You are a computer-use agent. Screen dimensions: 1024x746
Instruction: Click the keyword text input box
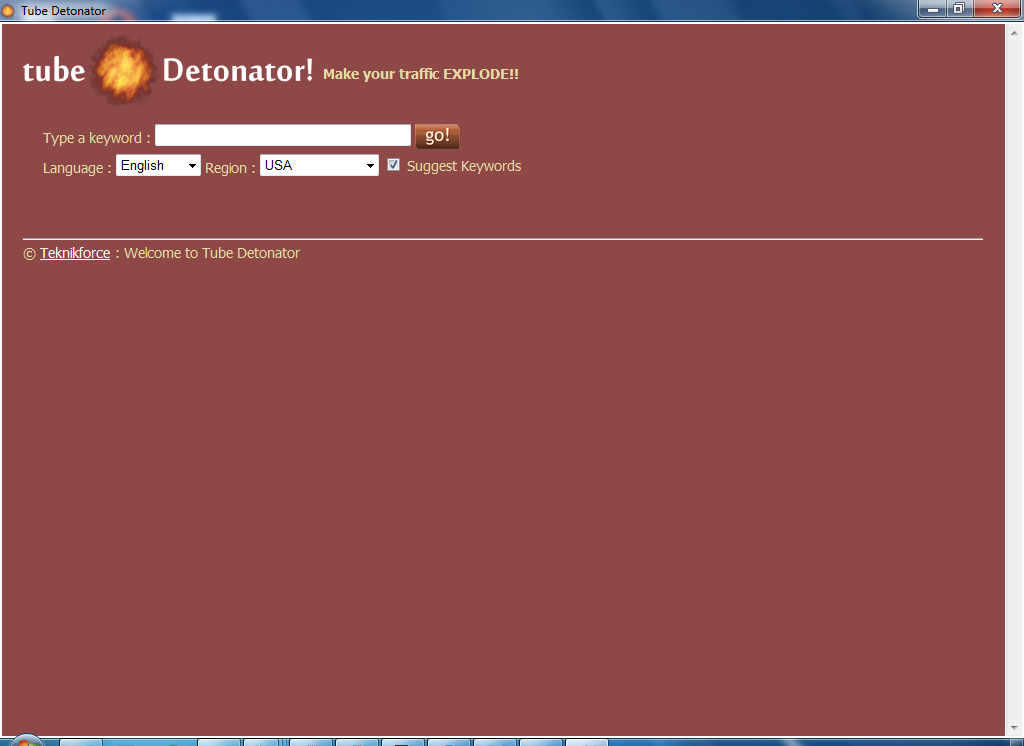pos(283,135)
